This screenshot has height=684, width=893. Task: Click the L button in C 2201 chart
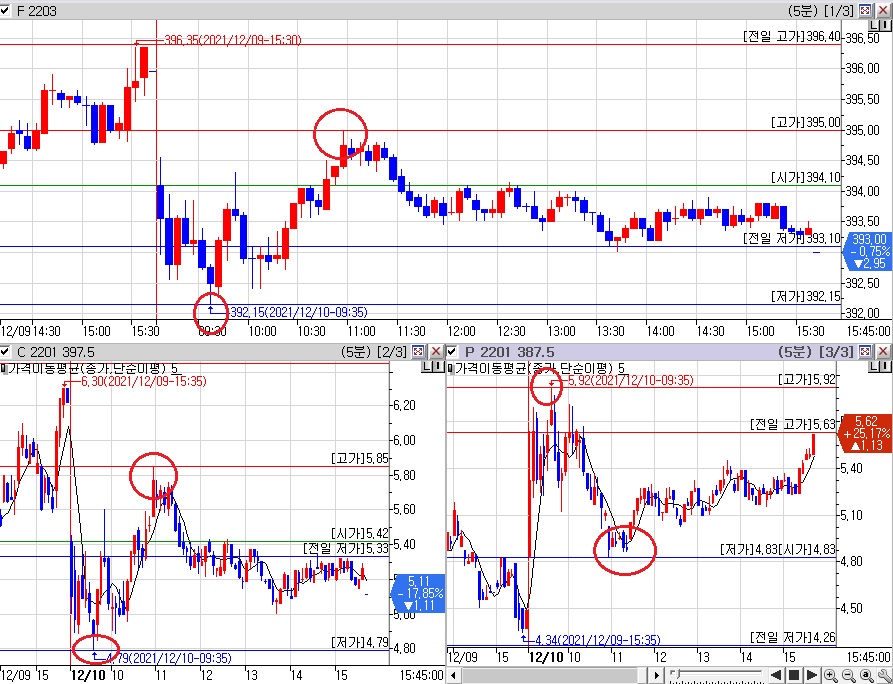click(x=428, y=366)
